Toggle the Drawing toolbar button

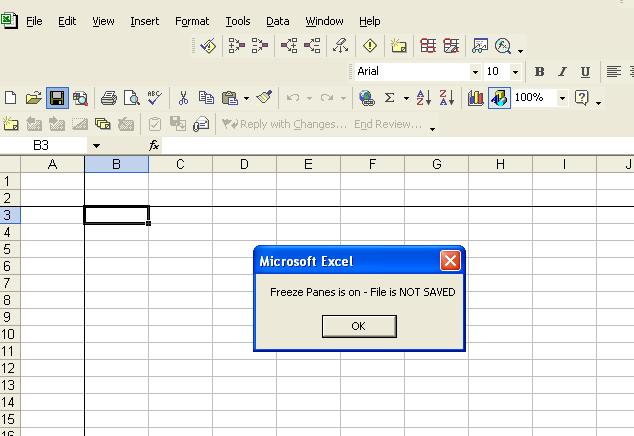pos(499,98)
